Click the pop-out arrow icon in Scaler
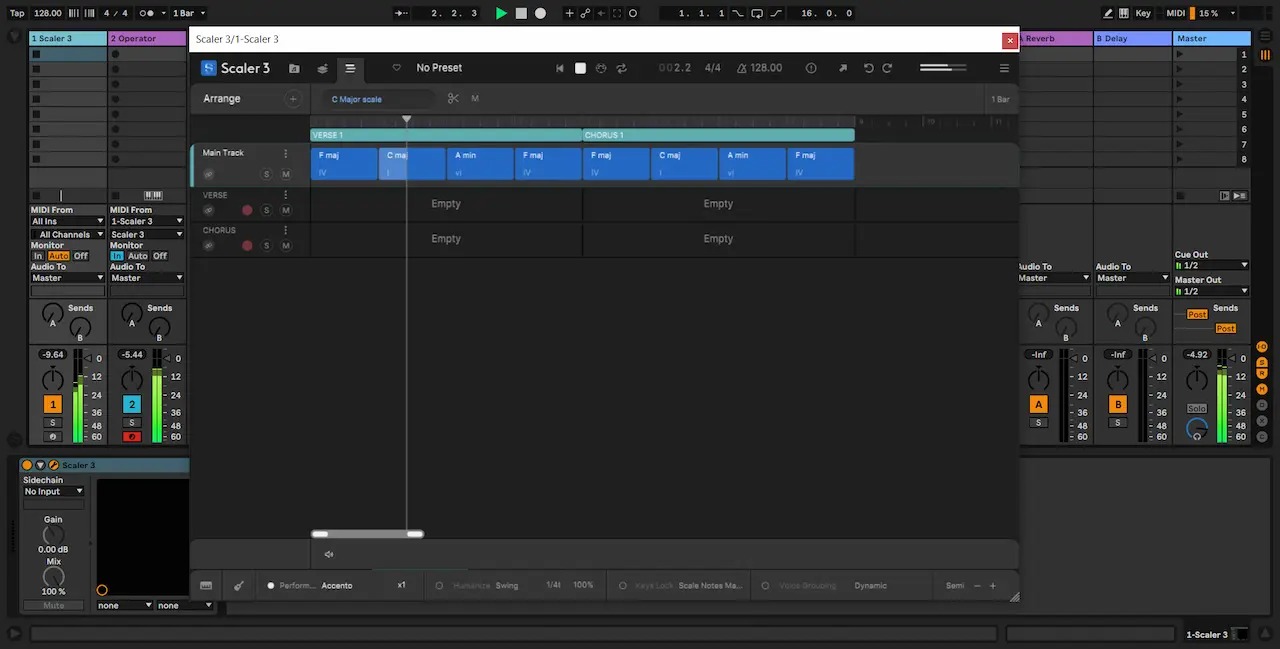This screenshot has height=649, width=1280. 842,68
